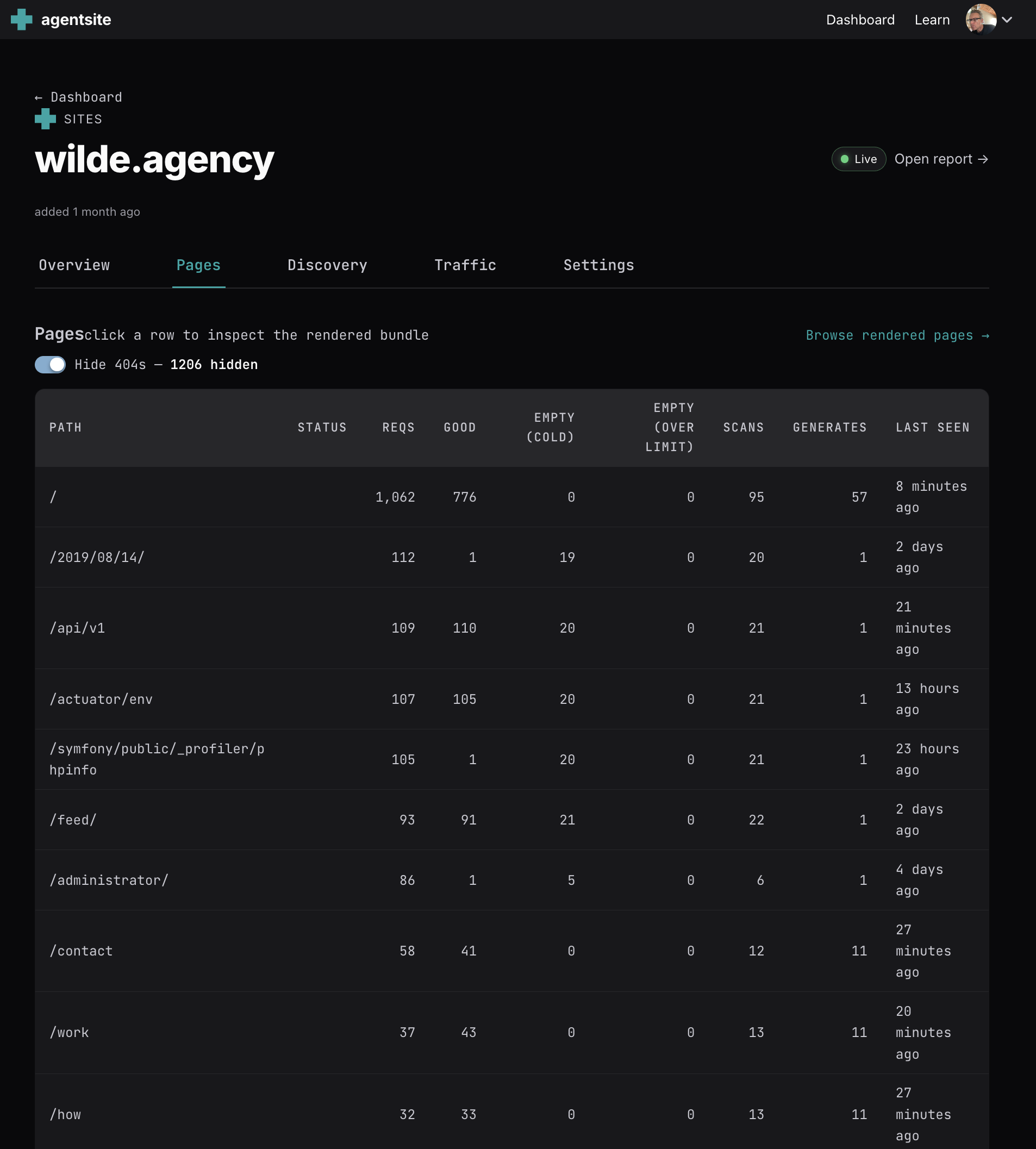This screenshot has height=1149, width=1036.
Task: Click the PATH column header
Action: point(65,427)
